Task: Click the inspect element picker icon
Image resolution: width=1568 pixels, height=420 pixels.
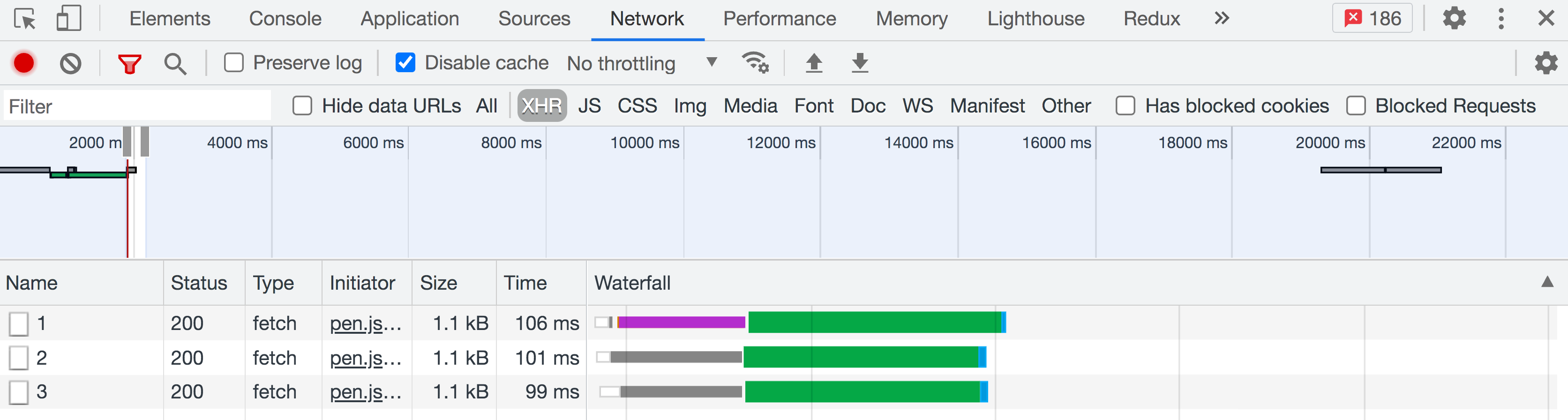Action: 25,19
